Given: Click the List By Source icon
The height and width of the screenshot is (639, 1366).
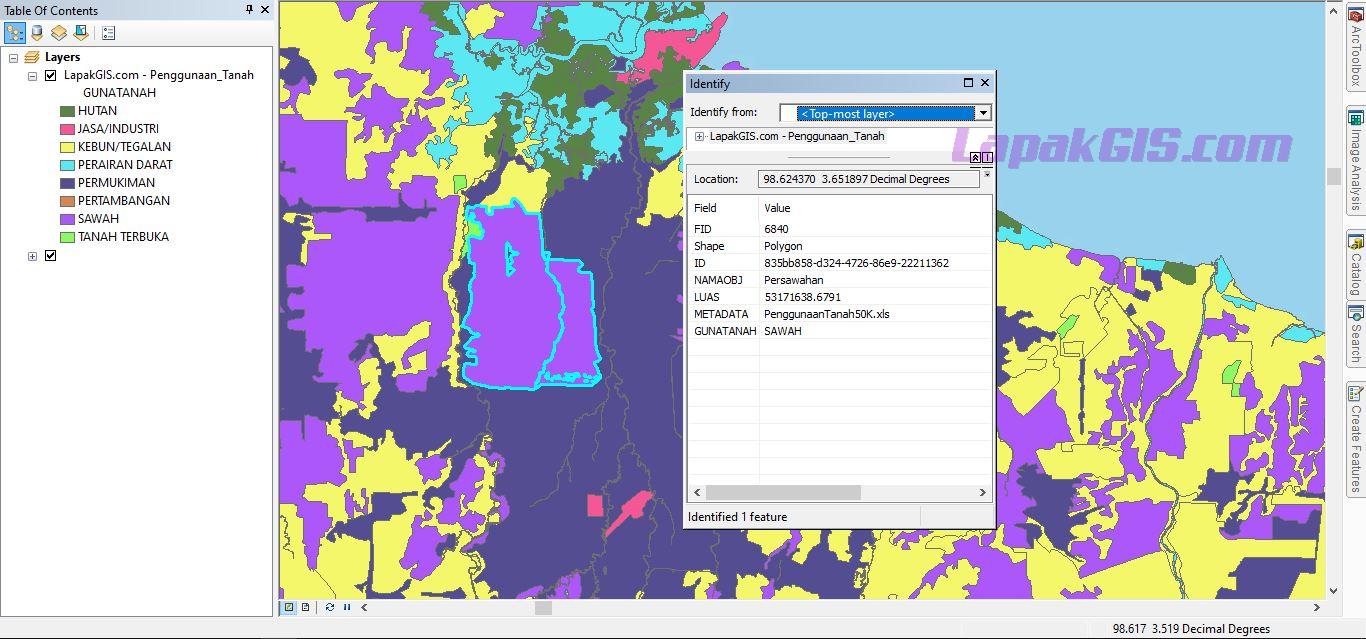Looking at the screenshot, I should (38, 32).
